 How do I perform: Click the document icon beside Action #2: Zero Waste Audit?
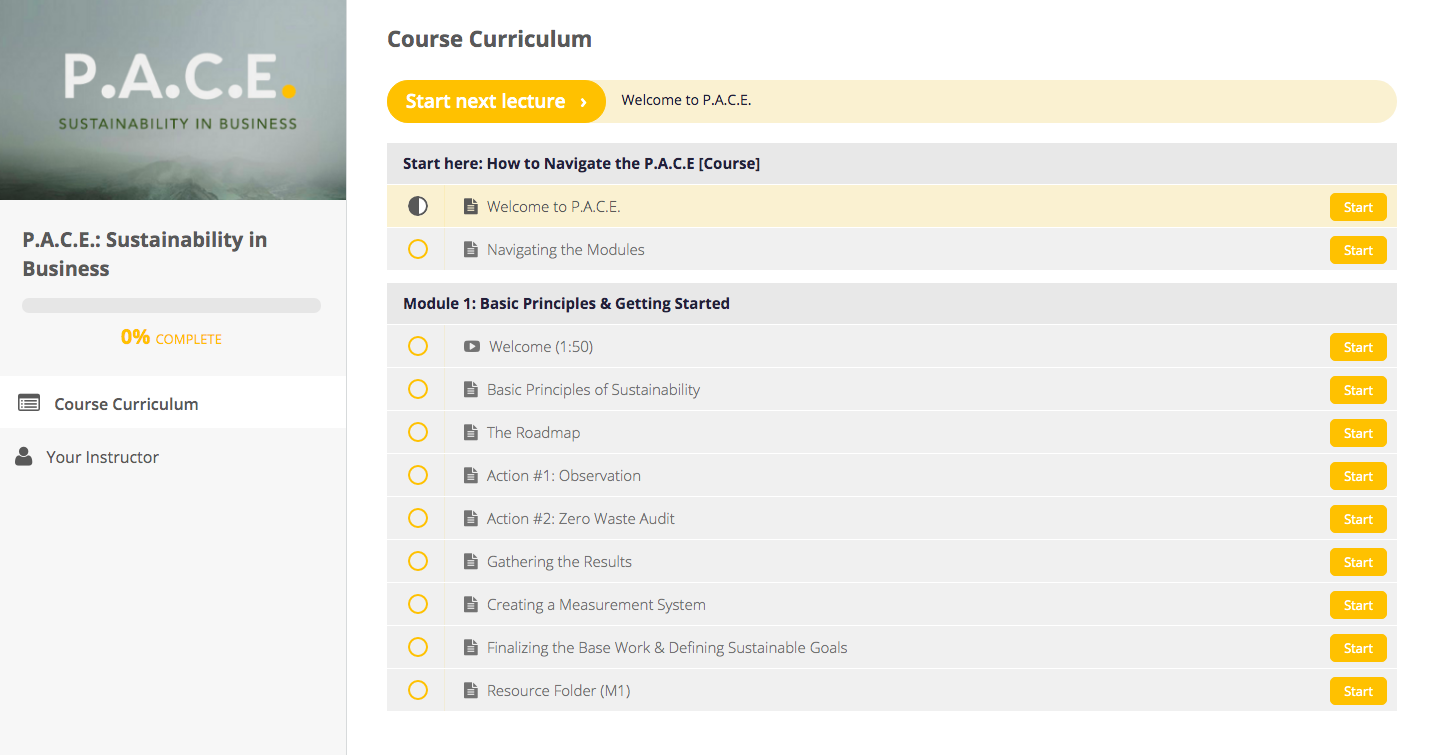471,519
